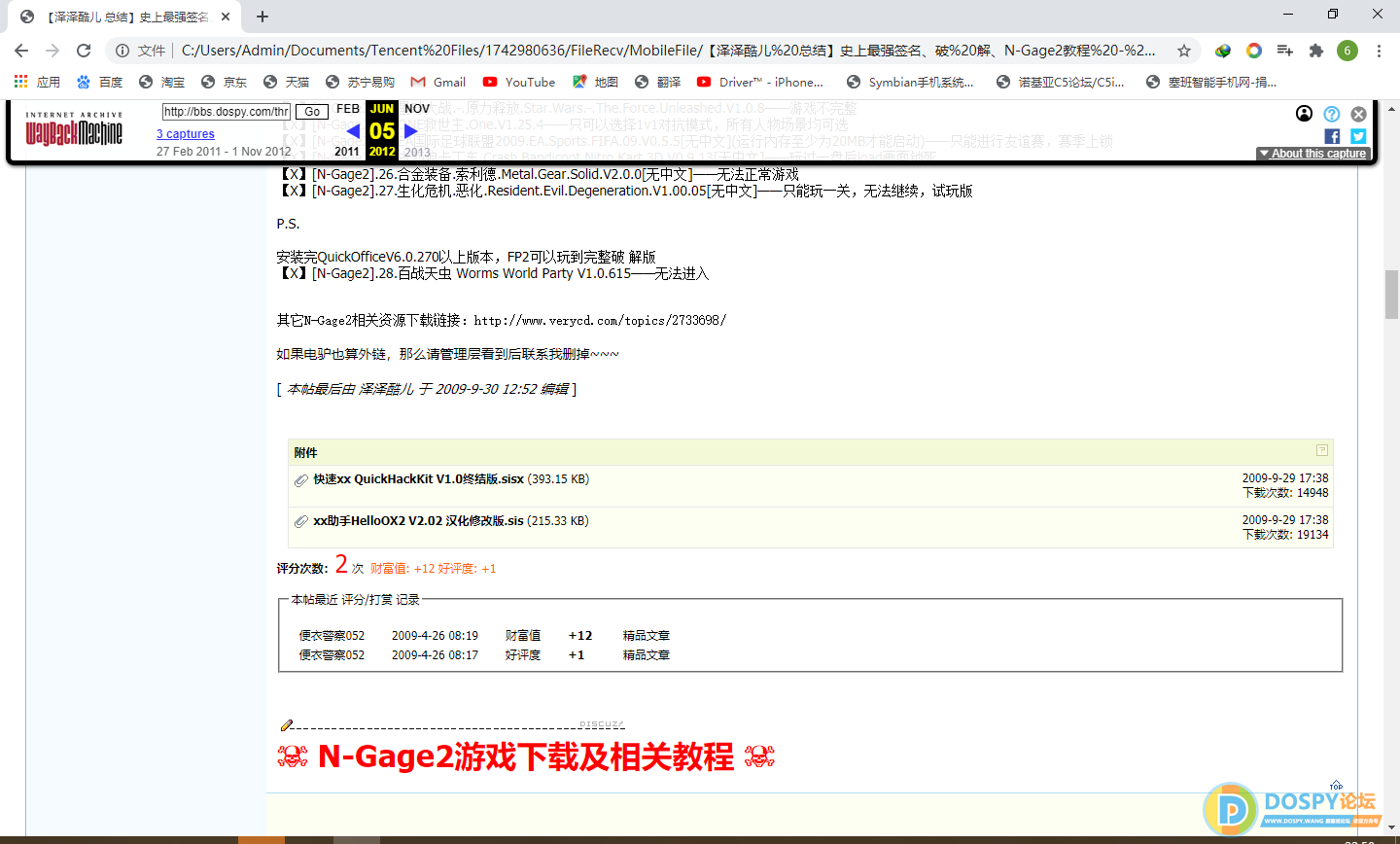Open the 苏宁易购 bookmark

(361, 82)
